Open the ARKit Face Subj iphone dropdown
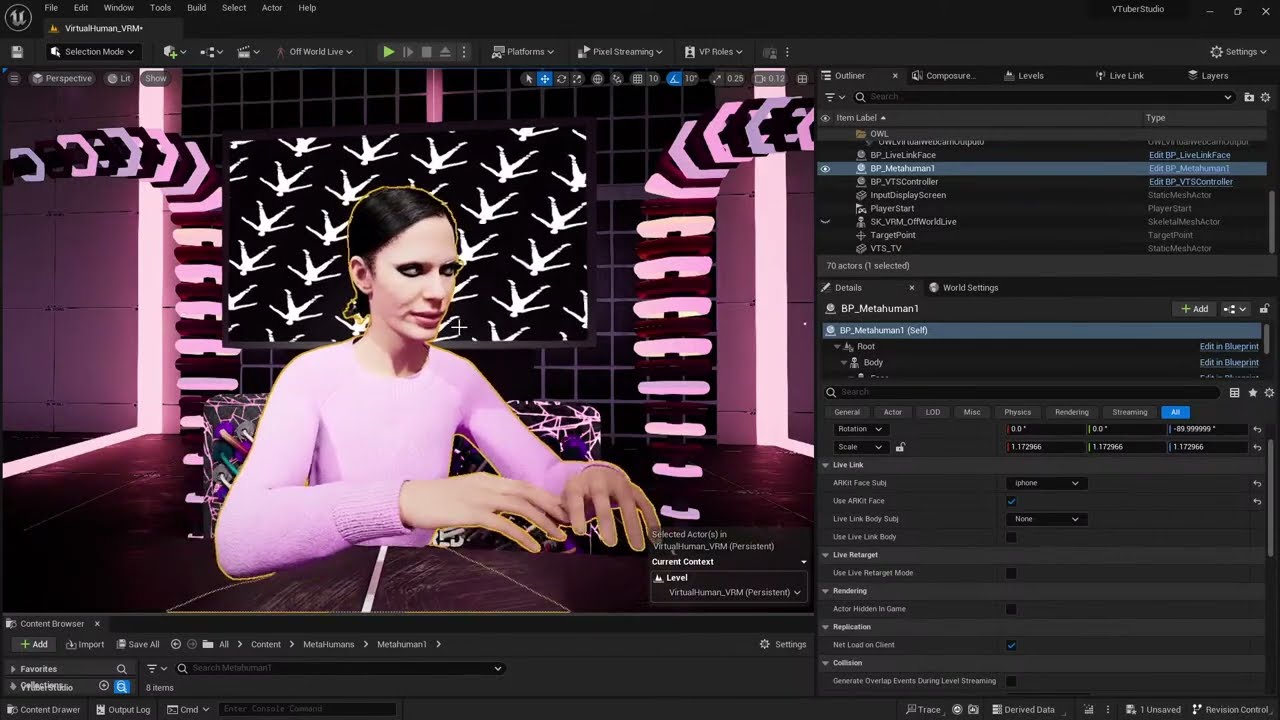 1046,483
